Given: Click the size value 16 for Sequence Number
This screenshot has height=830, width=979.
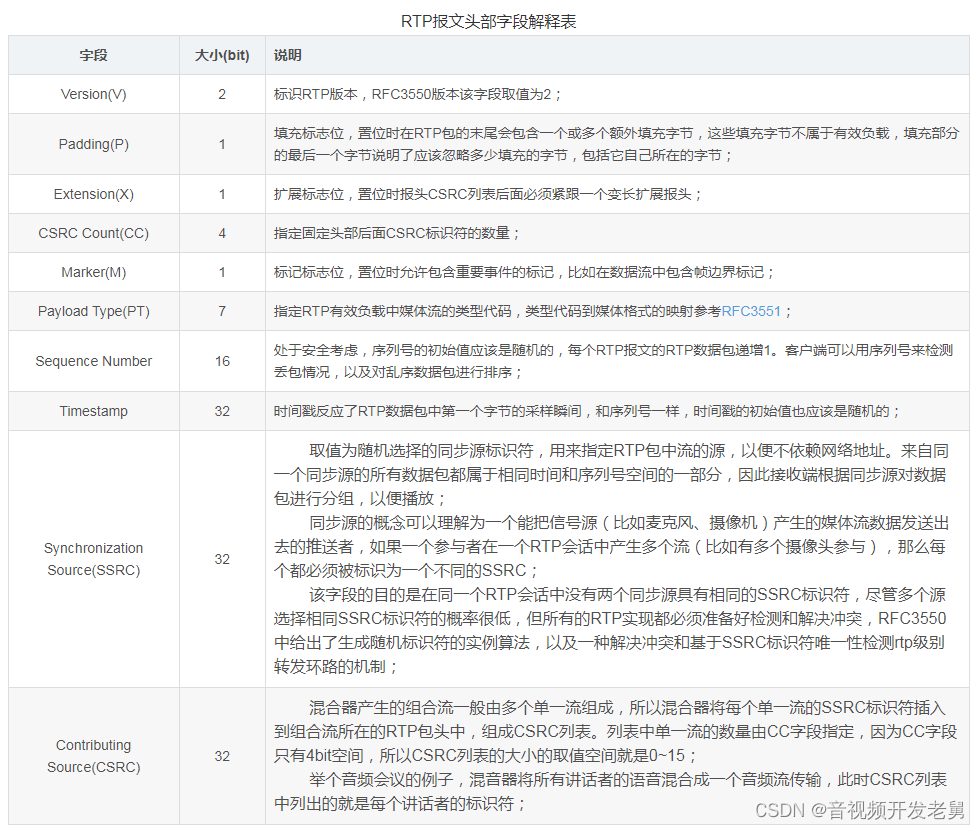Looking at the screenshot, I should point(222,361).
